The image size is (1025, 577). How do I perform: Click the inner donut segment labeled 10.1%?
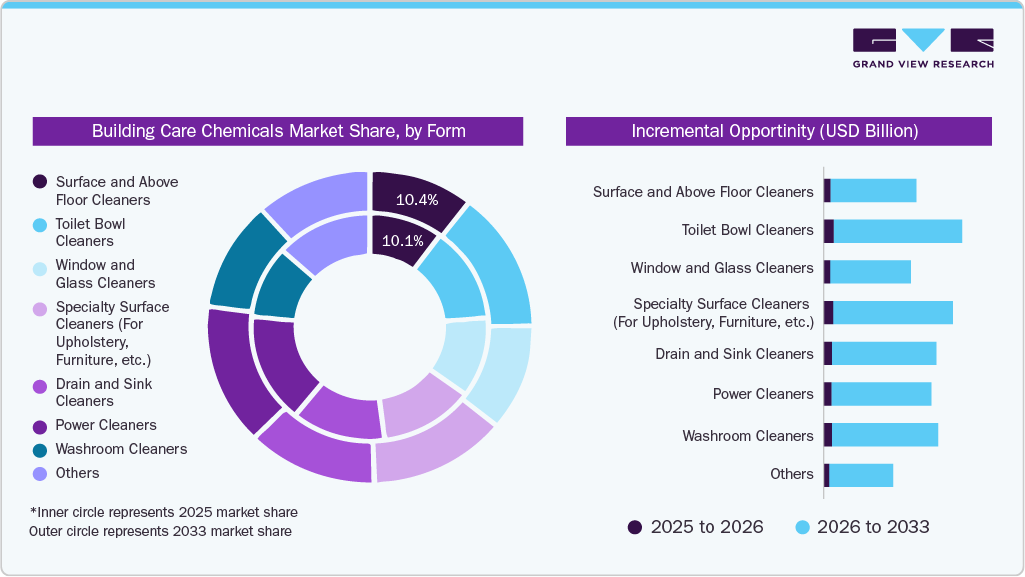click(x=402, y=240)
